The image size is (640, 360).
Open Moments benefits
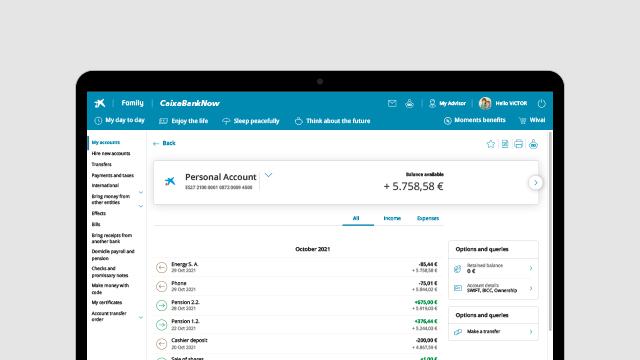pyautogui.click(x=474, y=120)
